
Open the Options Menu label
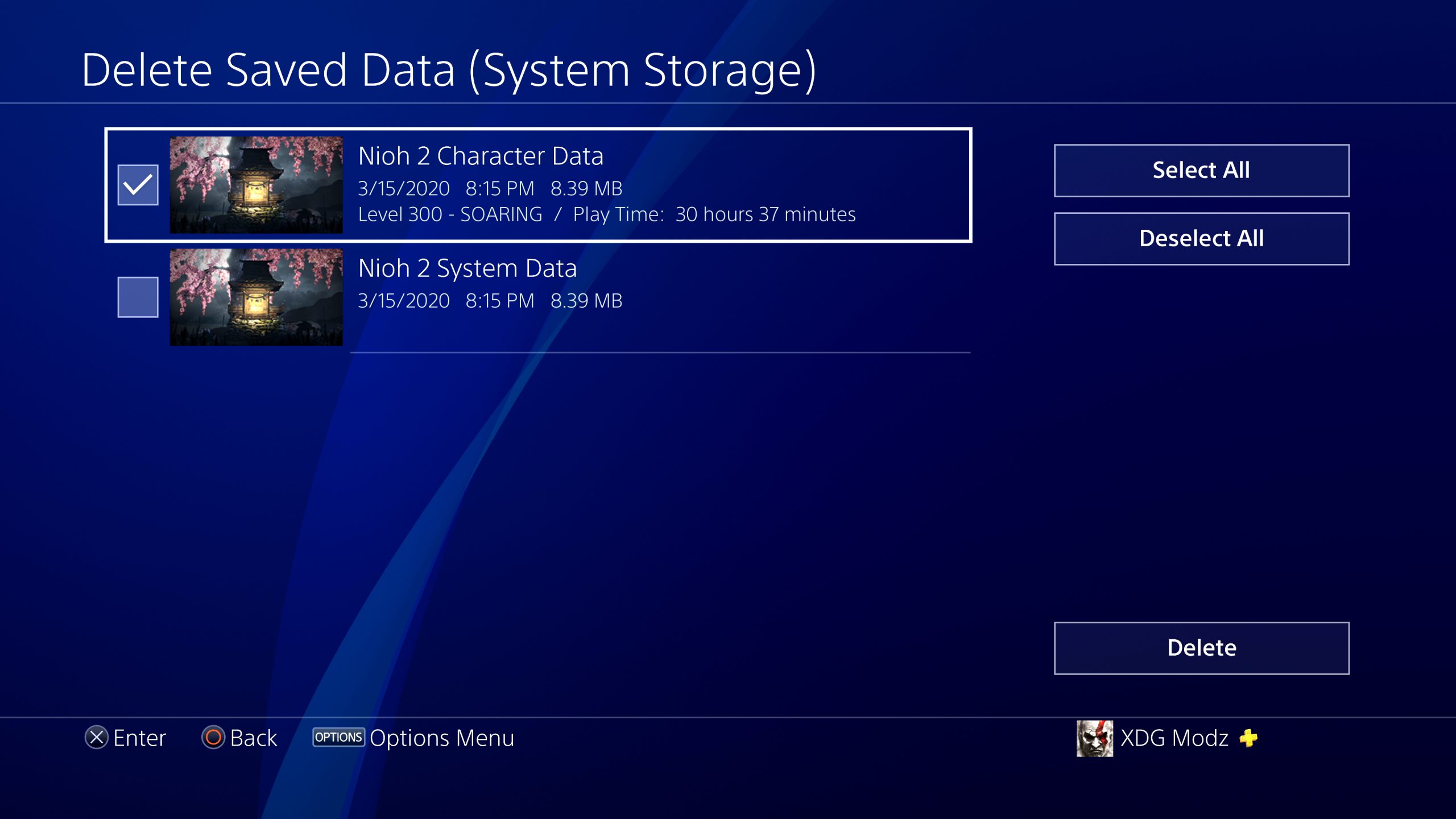pos(442,738)
